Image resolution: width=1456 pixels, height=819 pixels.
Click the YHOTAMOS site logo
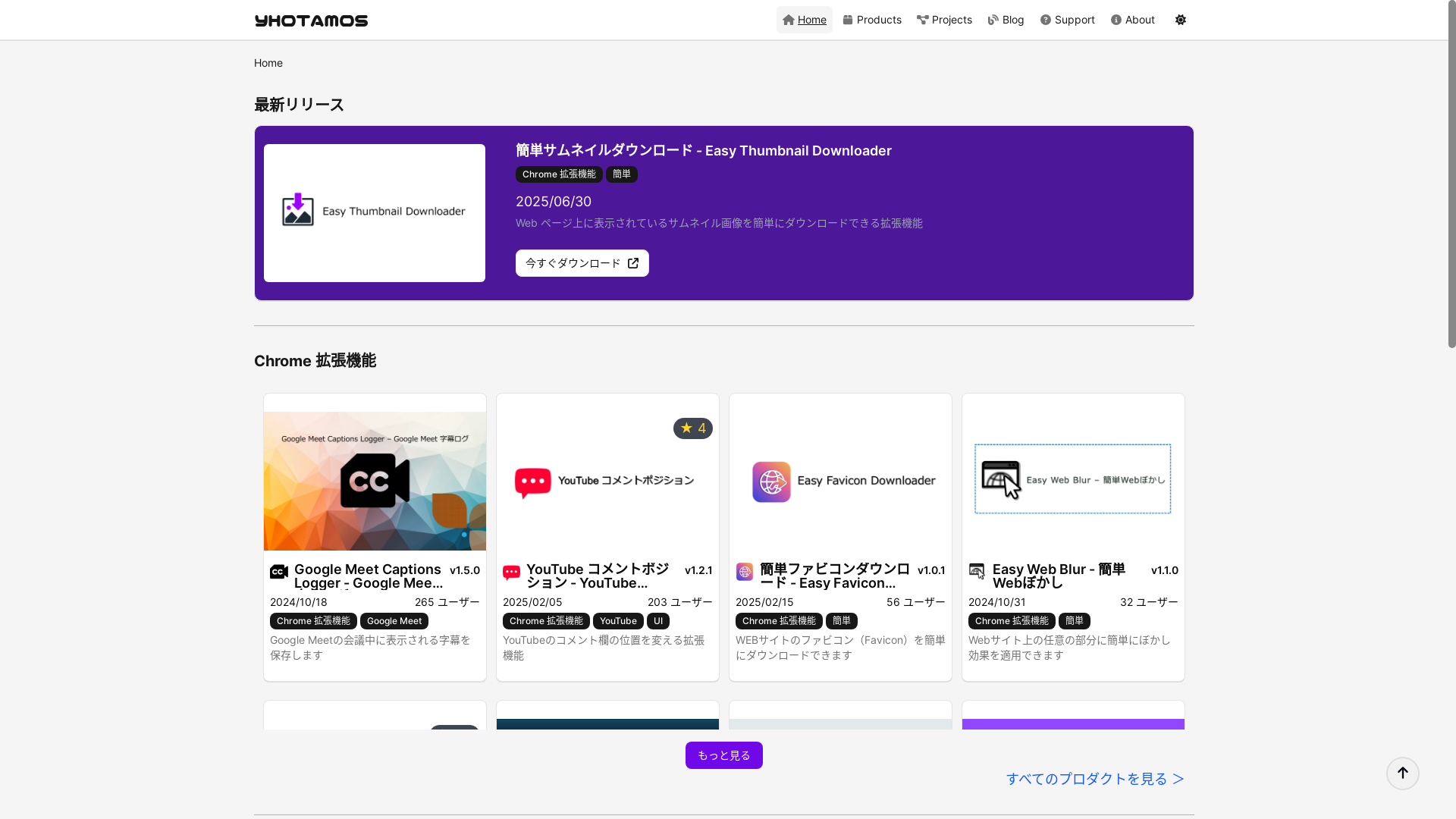(311, 20)
